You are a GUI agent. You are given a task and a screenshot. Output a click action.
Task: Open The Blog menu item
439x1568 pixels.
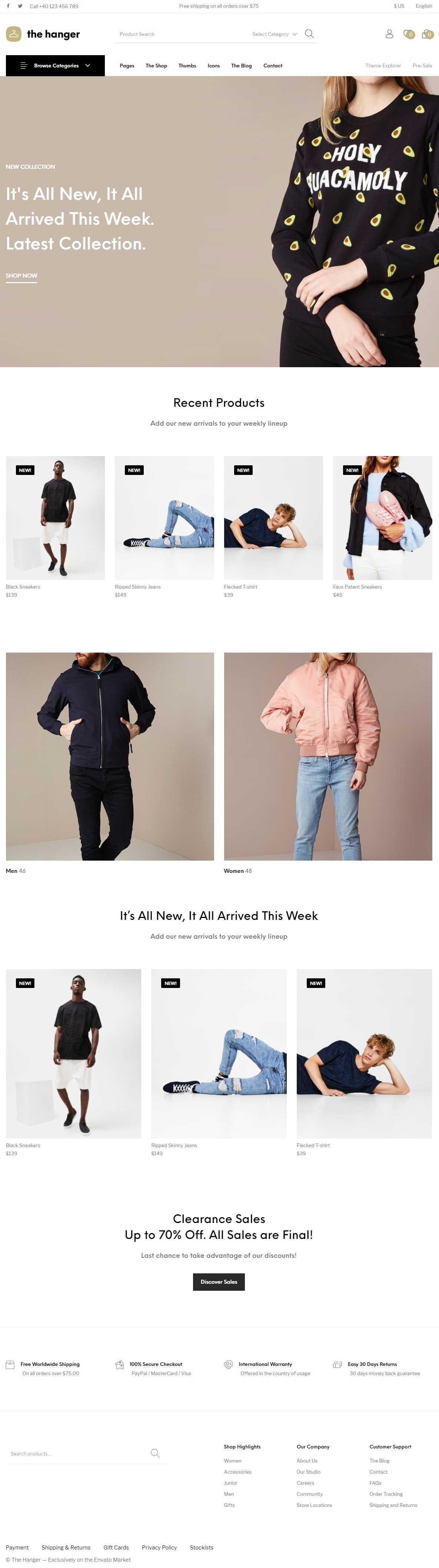(241, 66)
